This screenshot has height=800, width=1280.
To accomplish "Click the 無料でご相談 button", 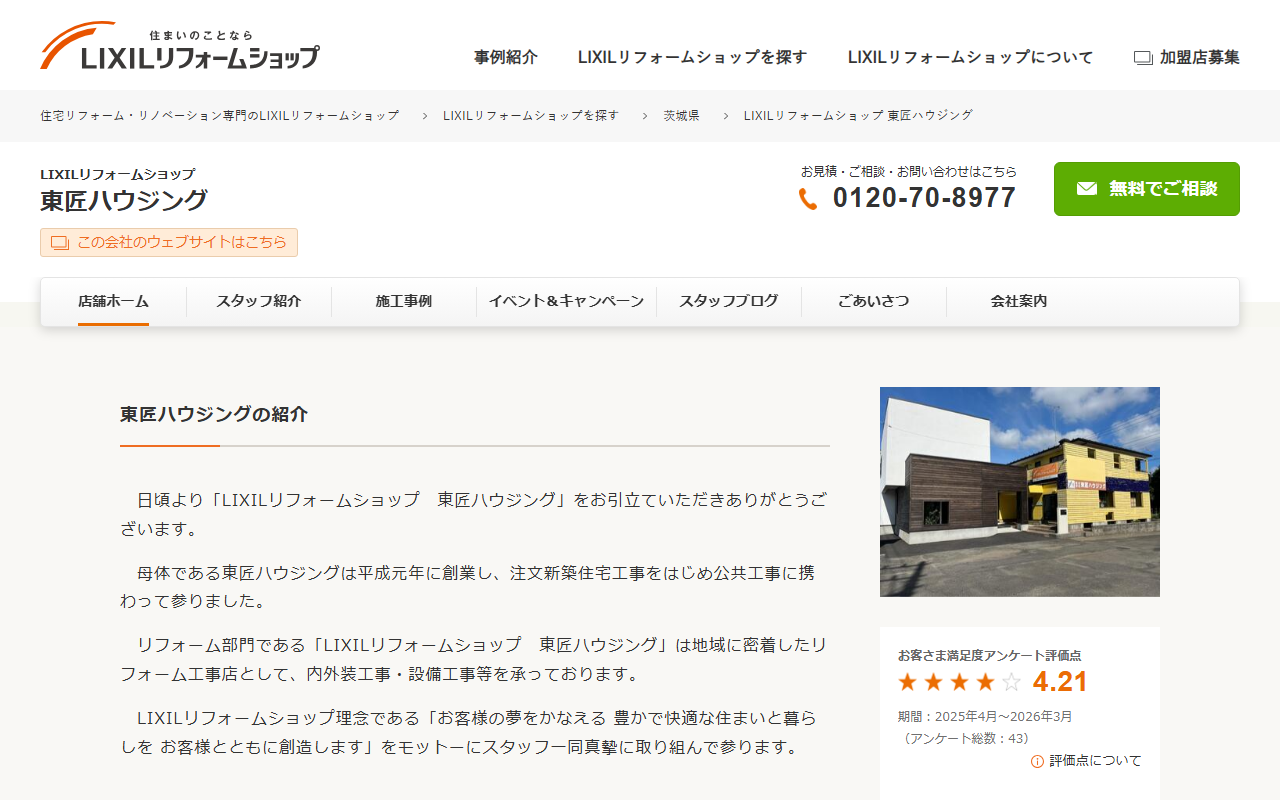I will coord(1147,189).
